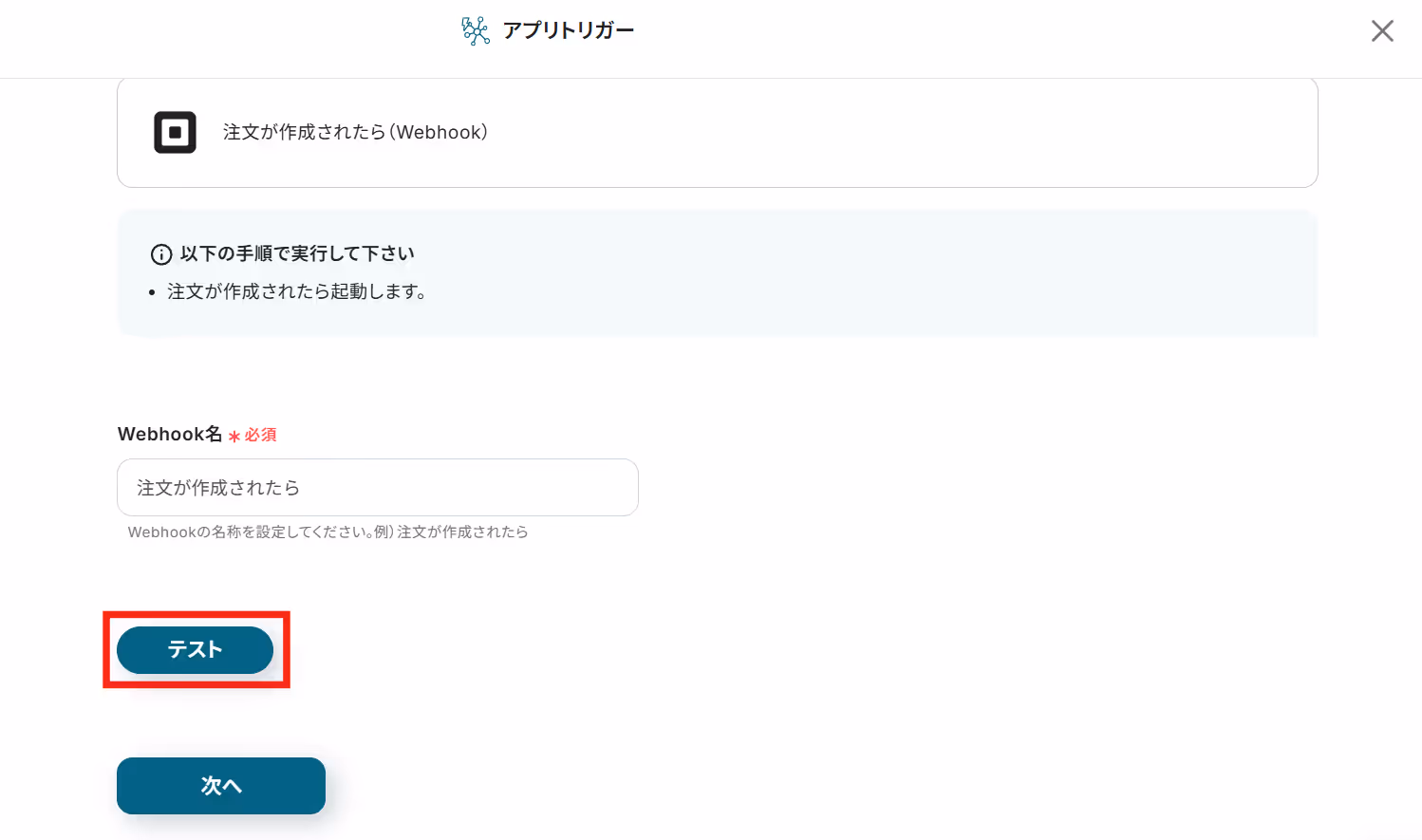Go to next step with 次へ button
This screenshot has height=840, width=1422.
click(x=221, y=786)
